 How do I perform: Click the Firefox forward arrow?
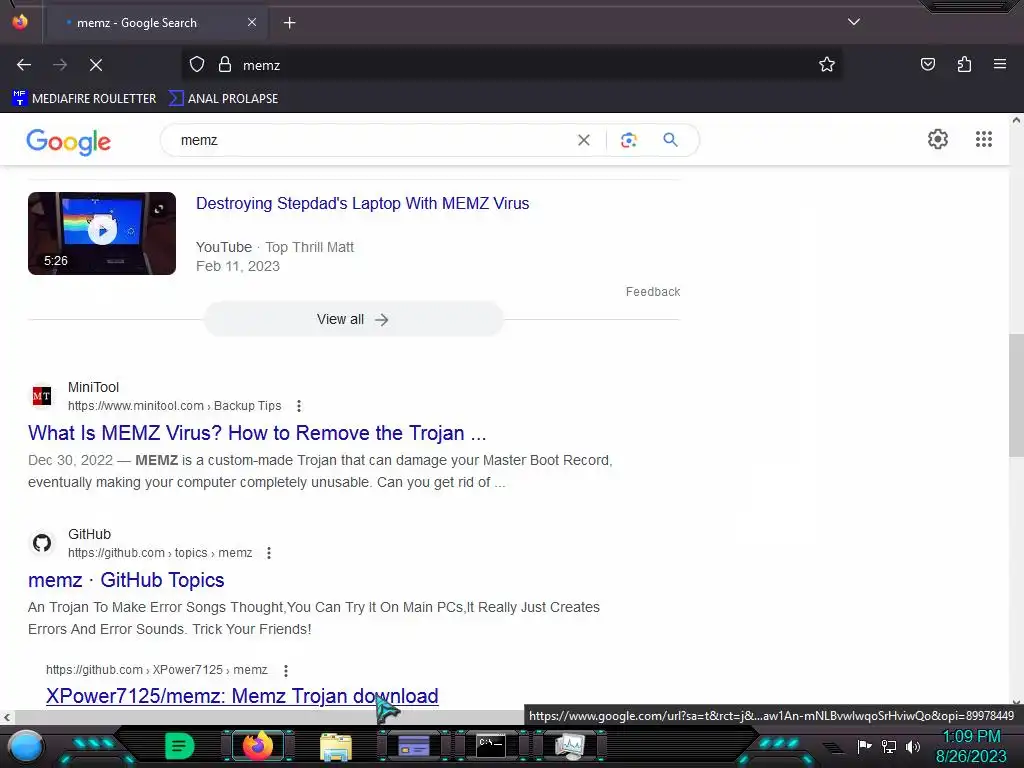[x=60, y=65]
